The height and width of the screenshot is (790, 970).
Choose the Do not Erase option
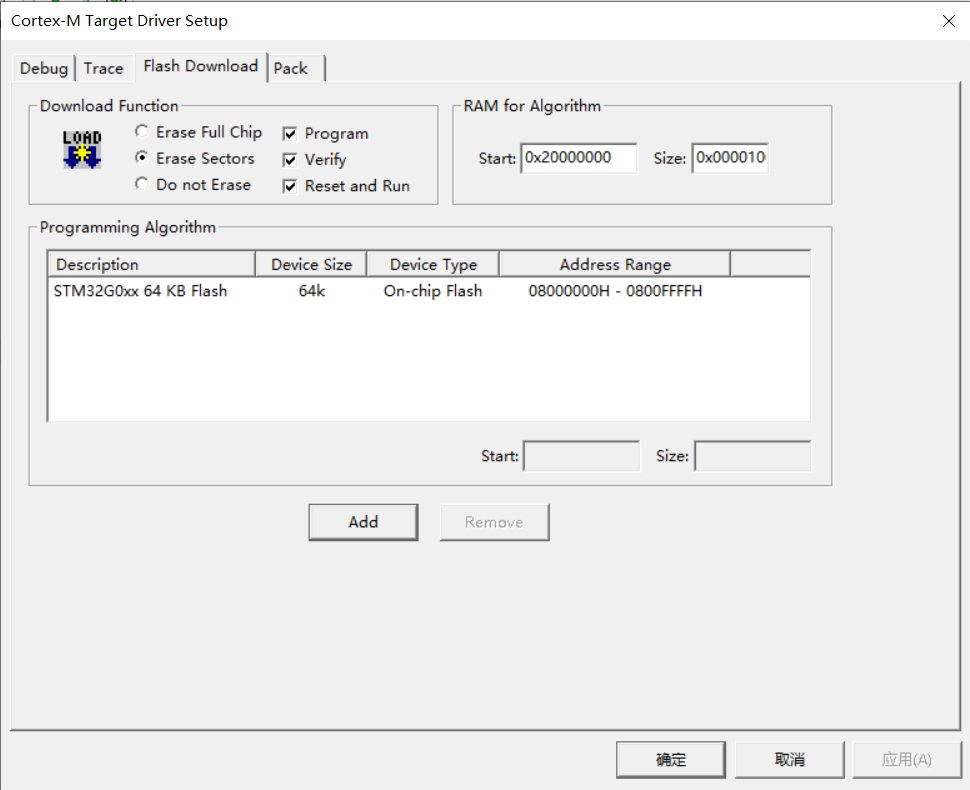coord(142,184)
